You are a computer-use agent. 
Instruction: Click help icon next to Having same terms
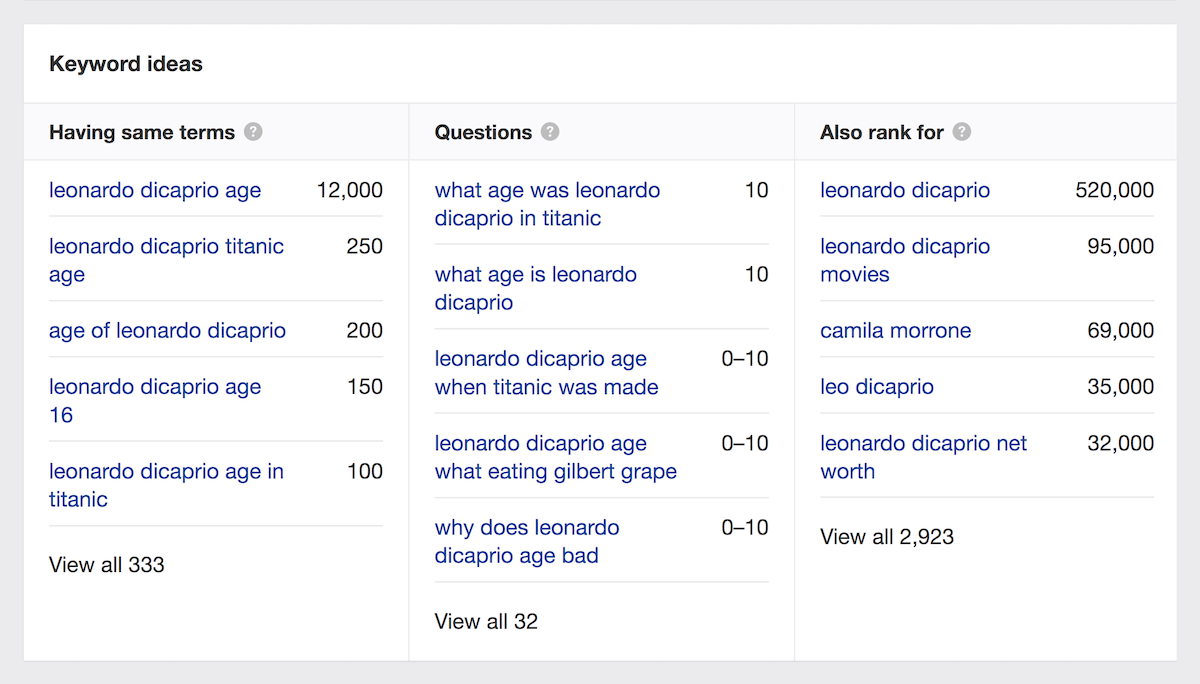(x=253, y=132)
